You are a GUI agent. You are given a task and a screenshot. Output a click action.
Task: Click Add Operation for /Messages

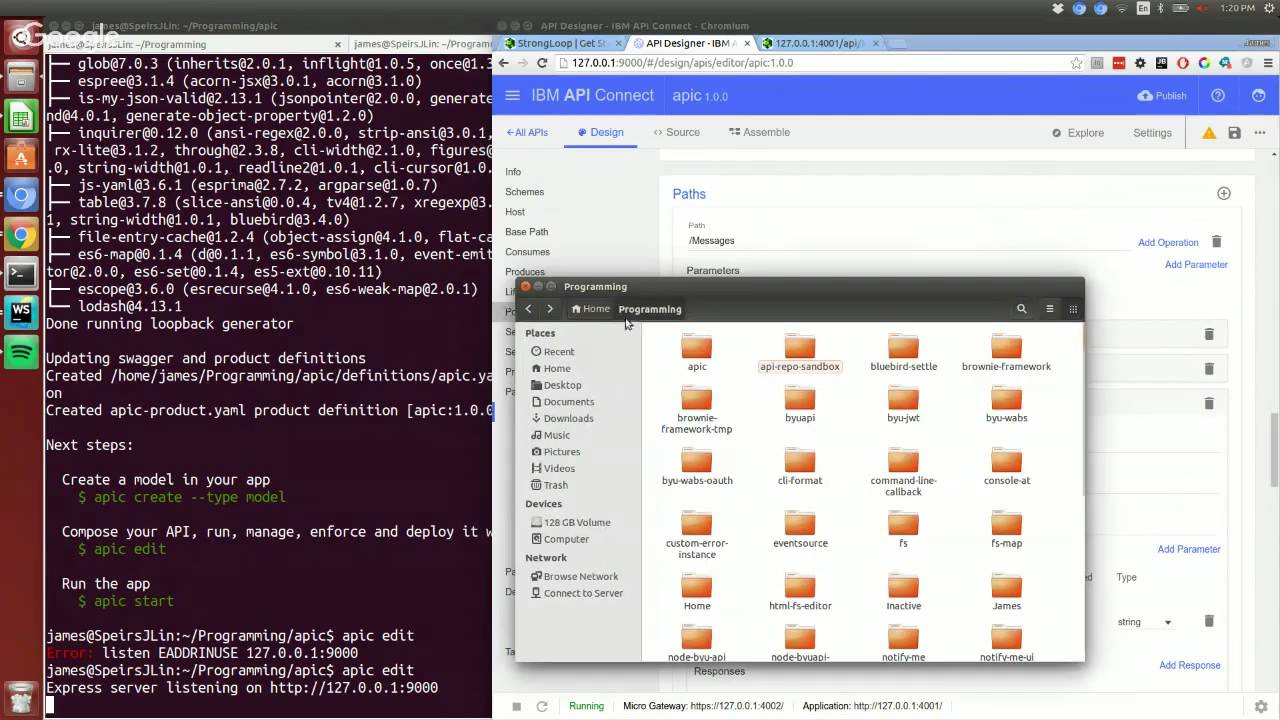click(x=1168, y=243)
